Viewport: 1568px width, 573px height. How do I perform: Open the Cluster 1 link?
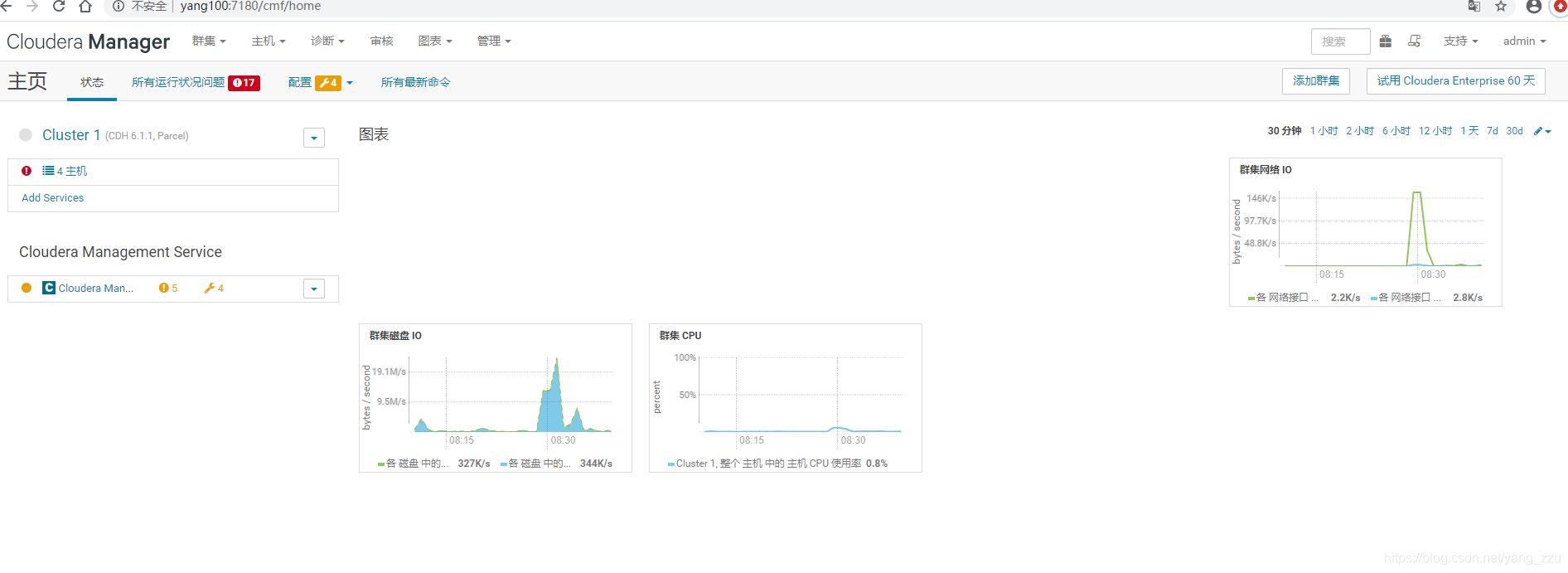(71, 134)
